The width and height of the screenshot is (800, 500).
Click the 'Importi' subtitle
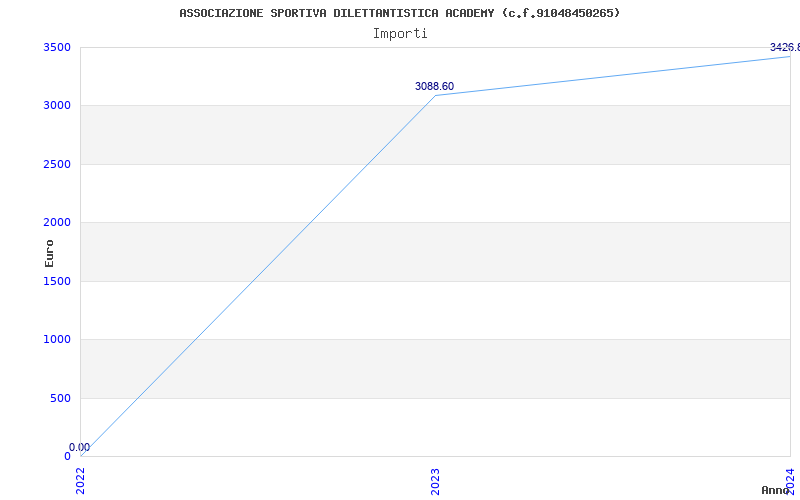coord(400,34)
